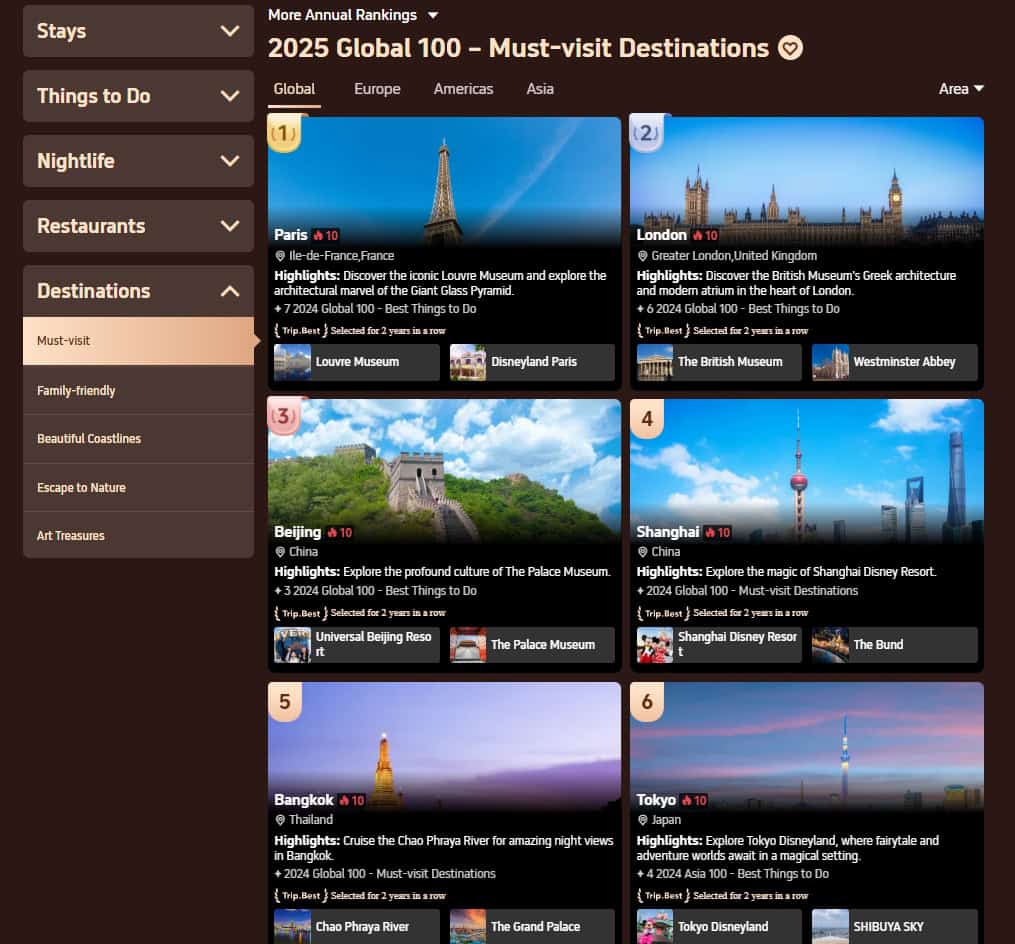Click the location pin icon under Tokyo
Viewport: 1015px width, 944px height.
tap(643, 820)
